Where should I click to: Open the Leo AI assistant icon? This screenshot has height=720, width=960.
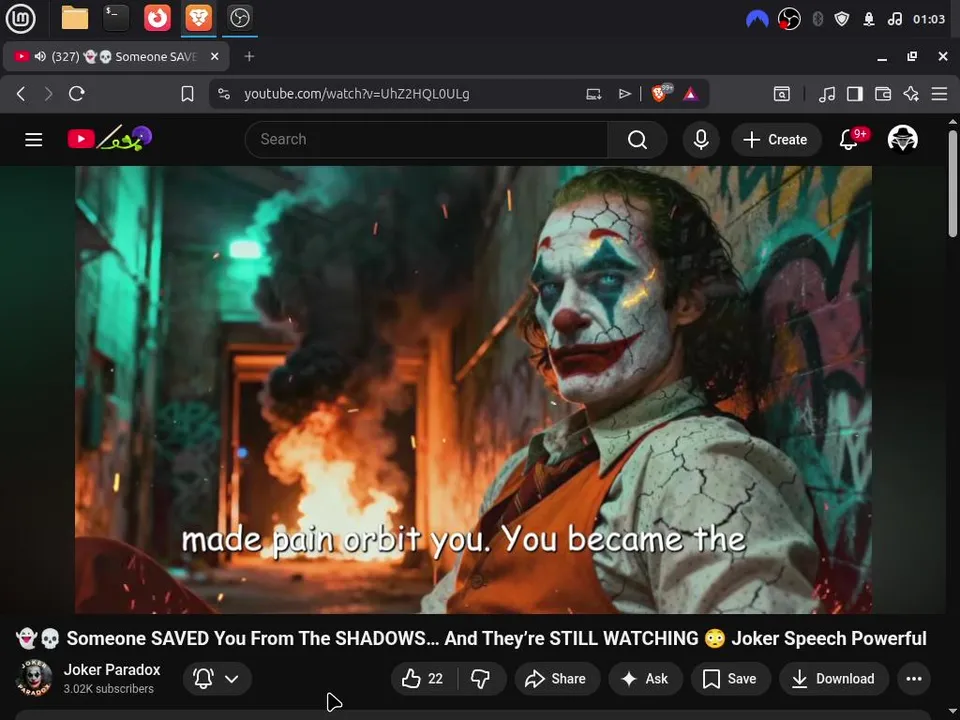910,94
